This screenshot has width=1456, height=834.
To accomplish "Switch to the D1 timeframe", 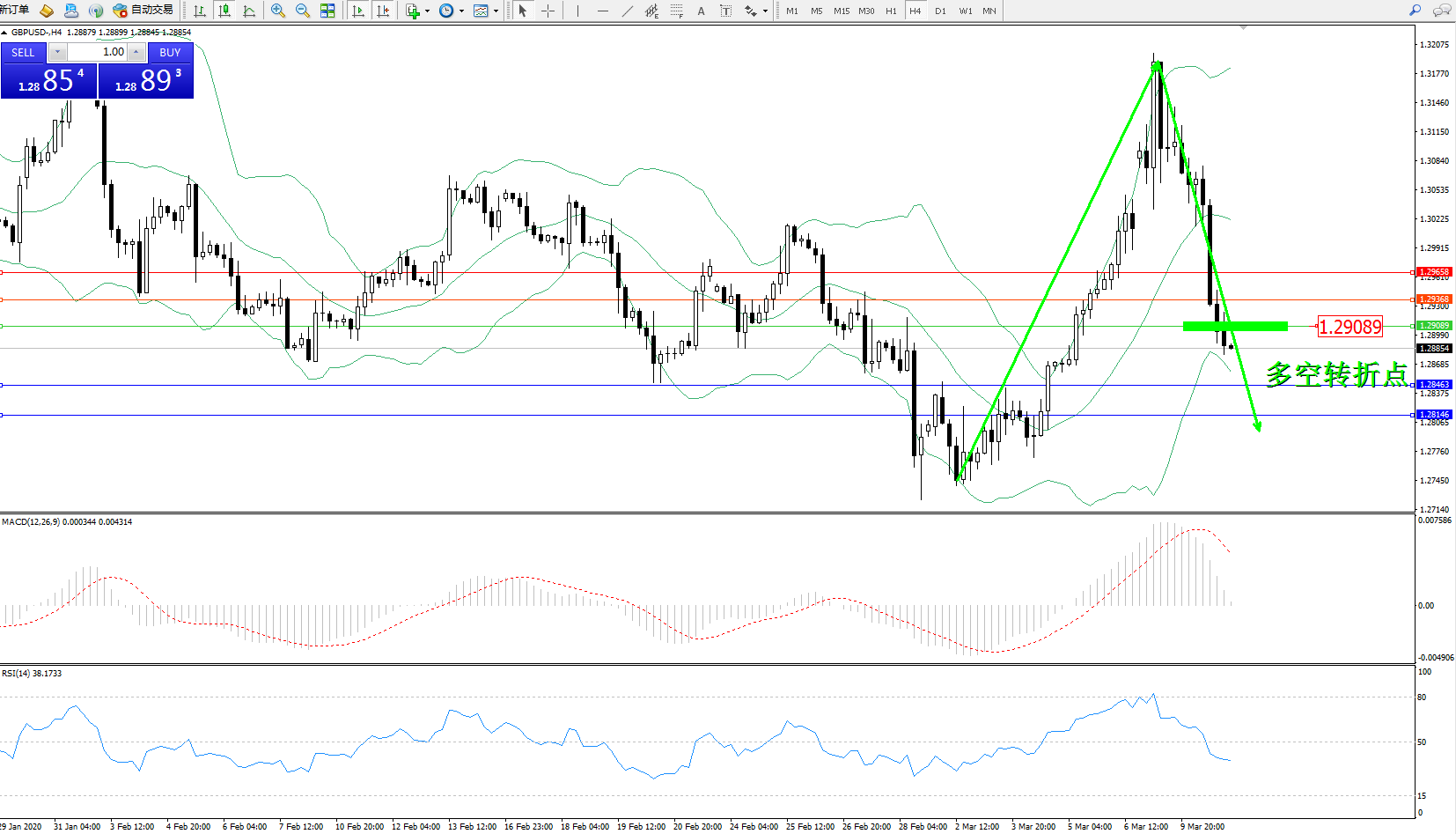I will pyautogui.click(x=940, y=11).
